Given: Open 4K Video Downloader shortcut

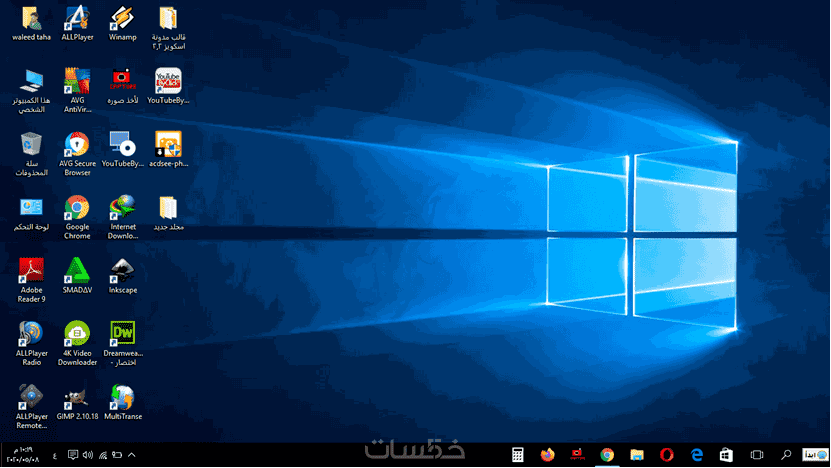Looking at the screenshot, I should [77, 343].
